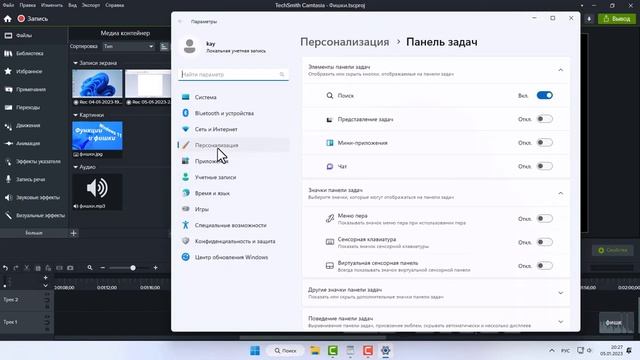Open the Справка menu
Screen dimensions: 640x360
pos(114,5)
